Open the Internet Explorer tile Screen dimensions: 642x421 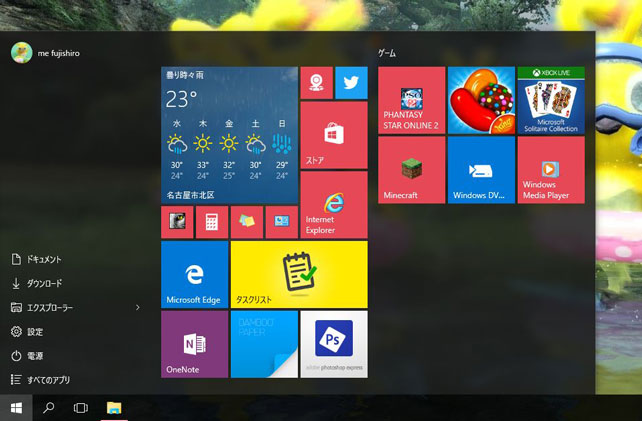pyautogui.click(x=333, y=204)
